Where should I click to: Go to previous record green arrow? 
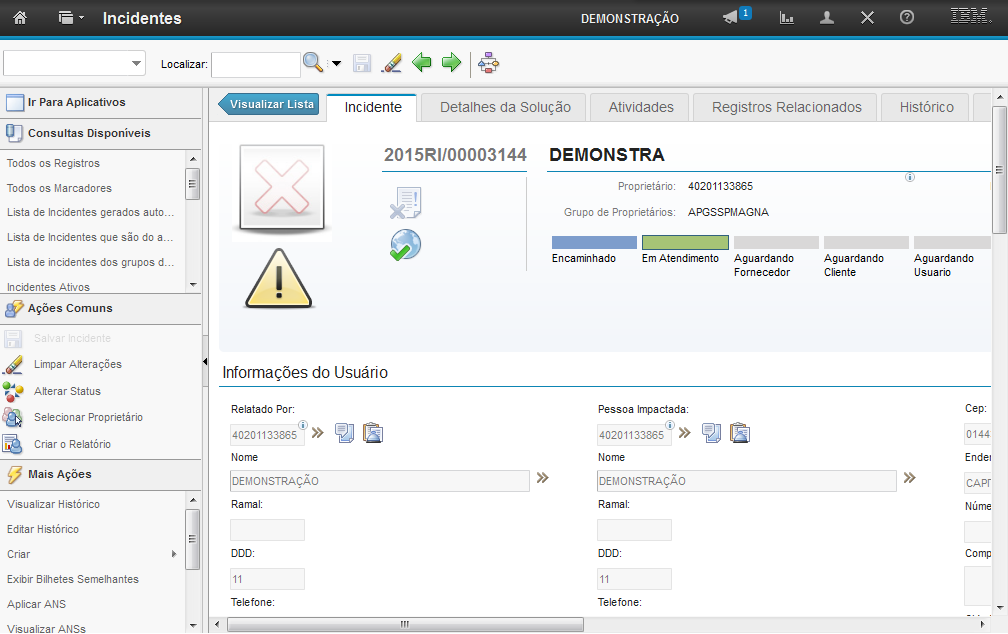[422, 64]
